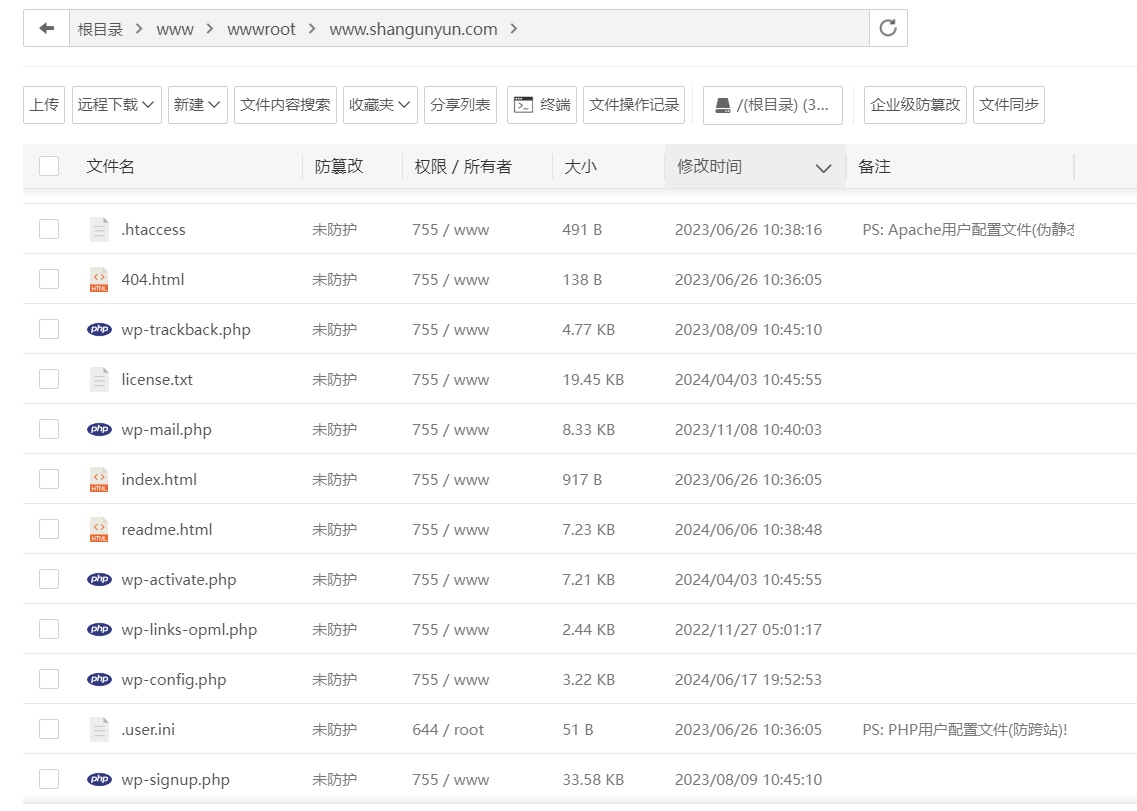
Task: Open the readme.html file name
Action: pyautogui.click(x=167, y=530)
